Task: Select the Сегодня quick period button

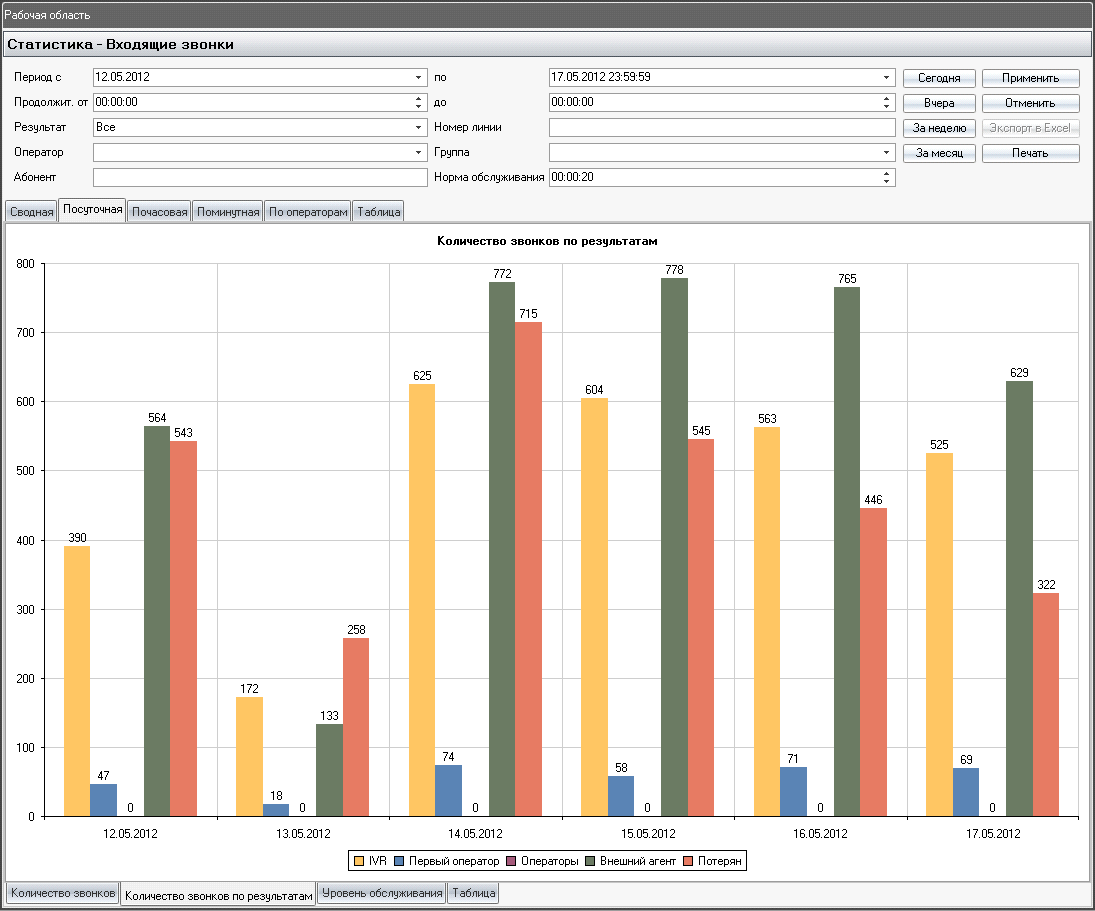Action: 939,78
